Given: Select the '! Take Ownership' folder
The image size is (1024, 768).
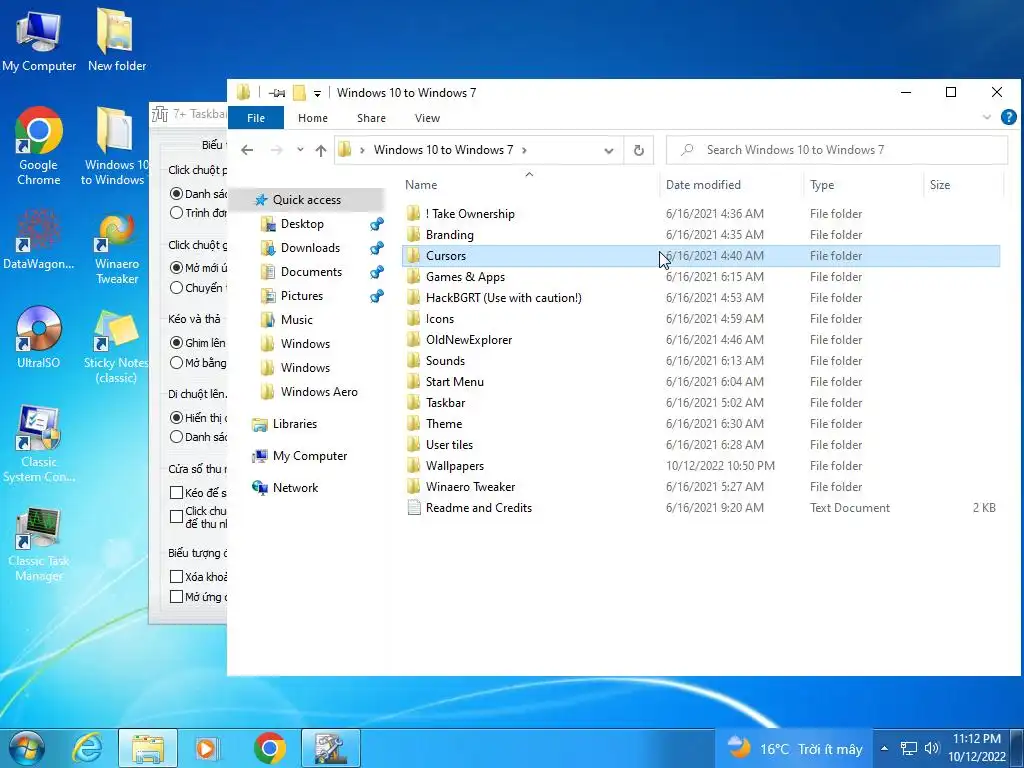Looking at the screenshot, I should [701, 214].
